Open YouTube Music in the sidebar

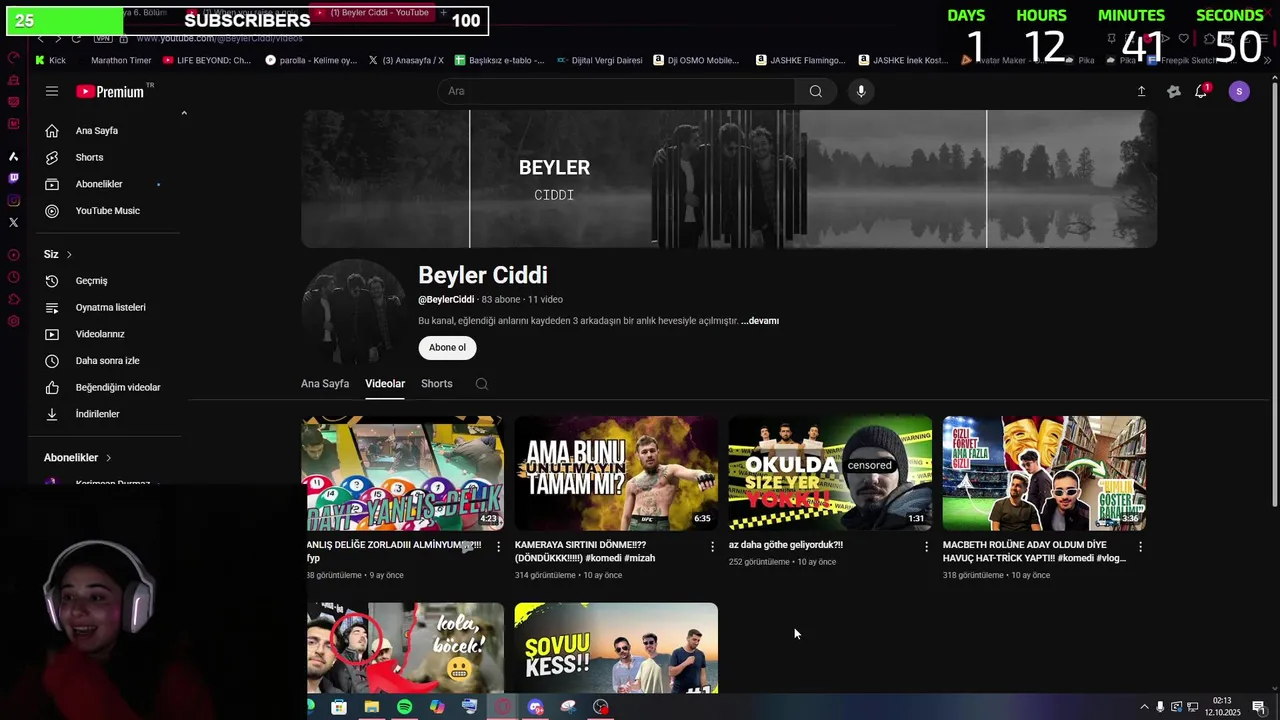point(105,211)
